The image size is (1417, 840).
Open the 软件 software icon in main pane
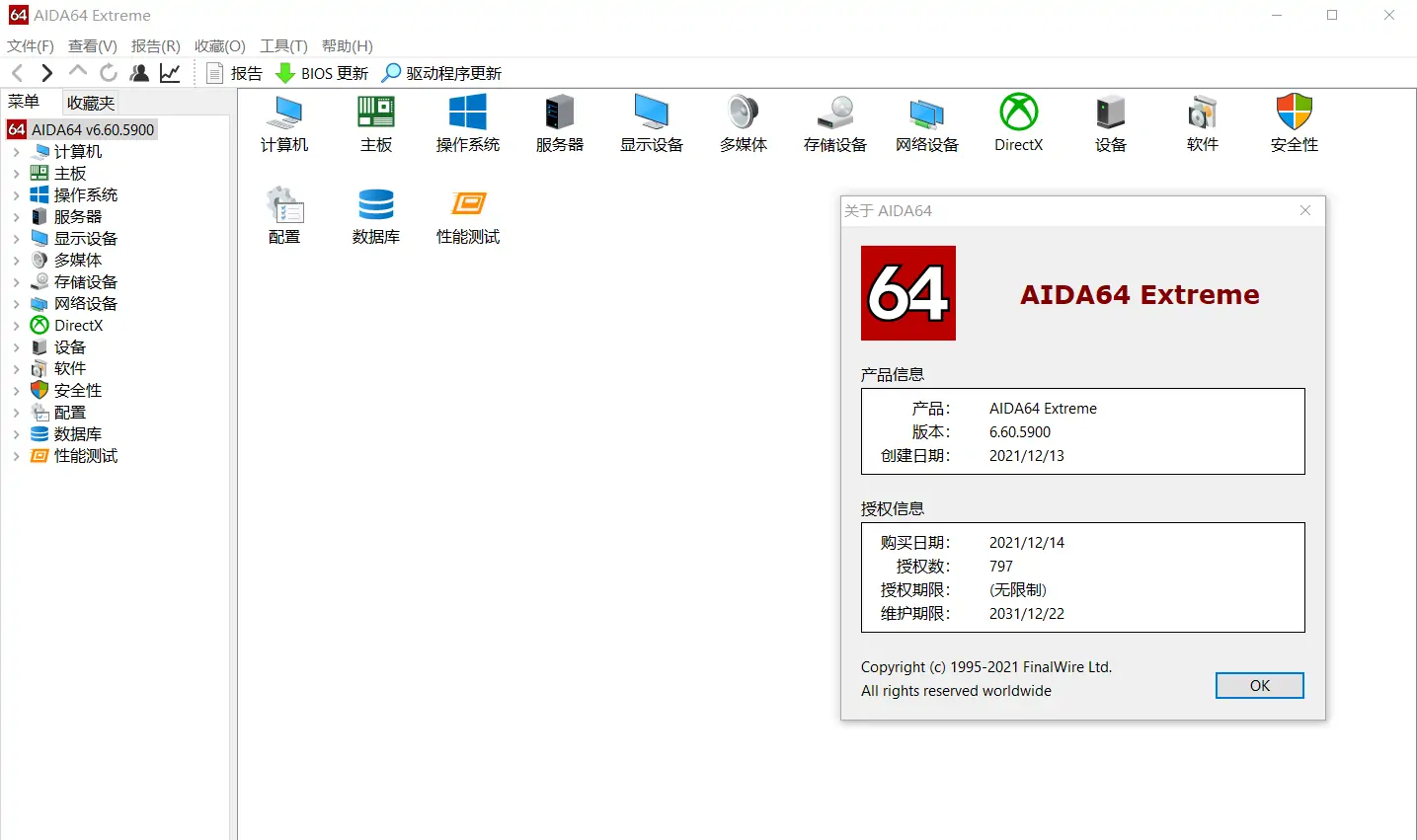[x=1203, y=124]
